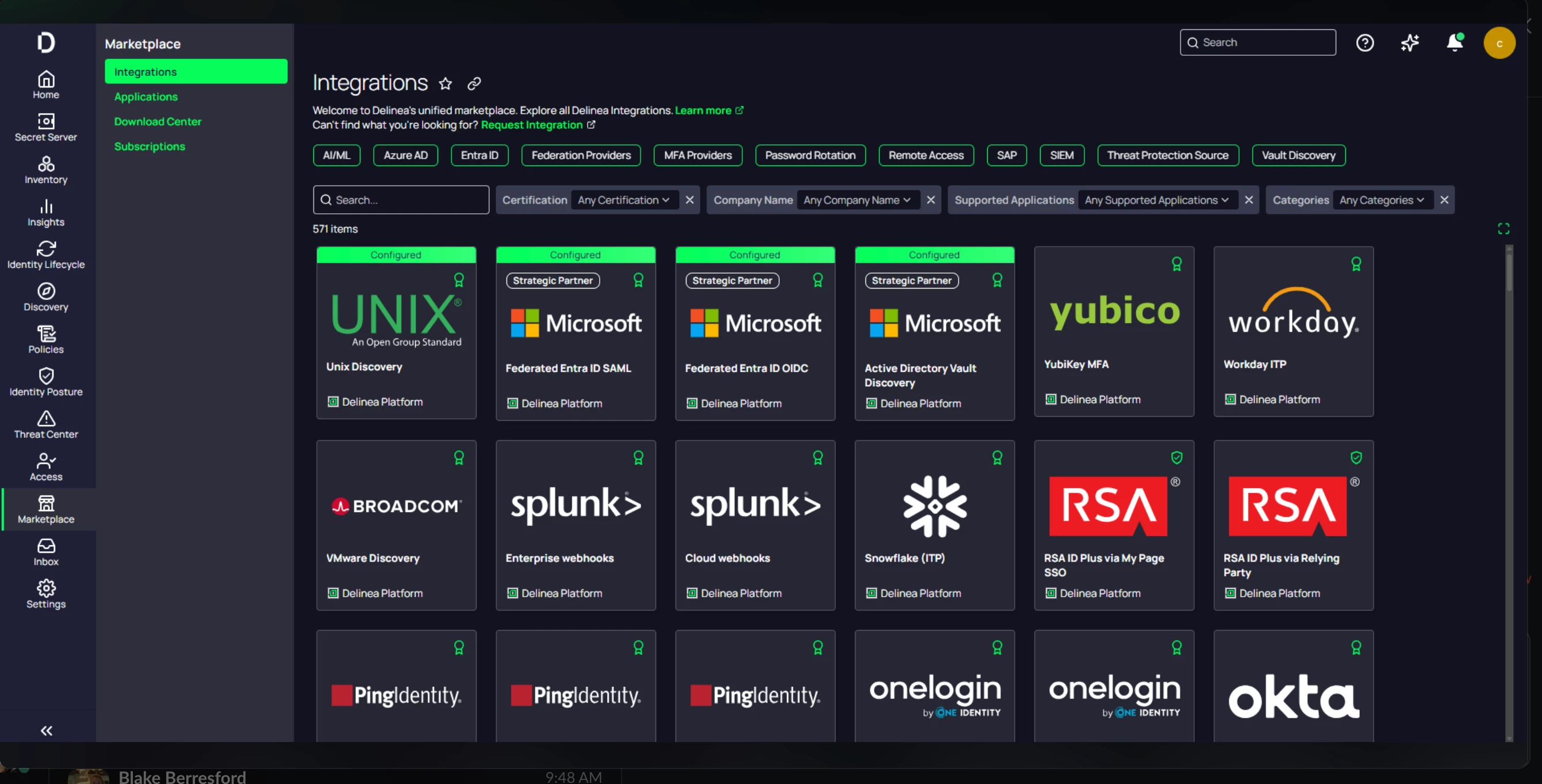Select Download Center in Marketplace menu
The width and height of the screenshot is (1542, 784).
click(x=158, y=121)
